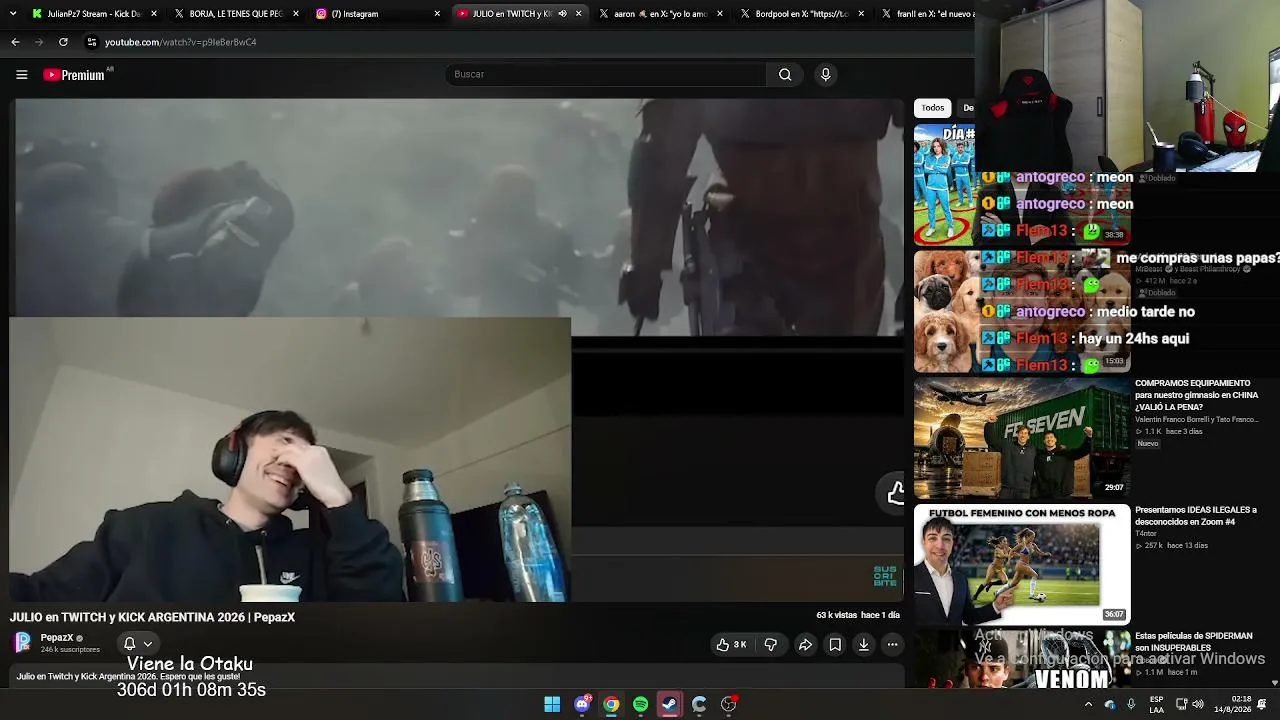Open the PepazX channel avatar
This screenshot has height=720, width=1280.
tap(22, 643)
